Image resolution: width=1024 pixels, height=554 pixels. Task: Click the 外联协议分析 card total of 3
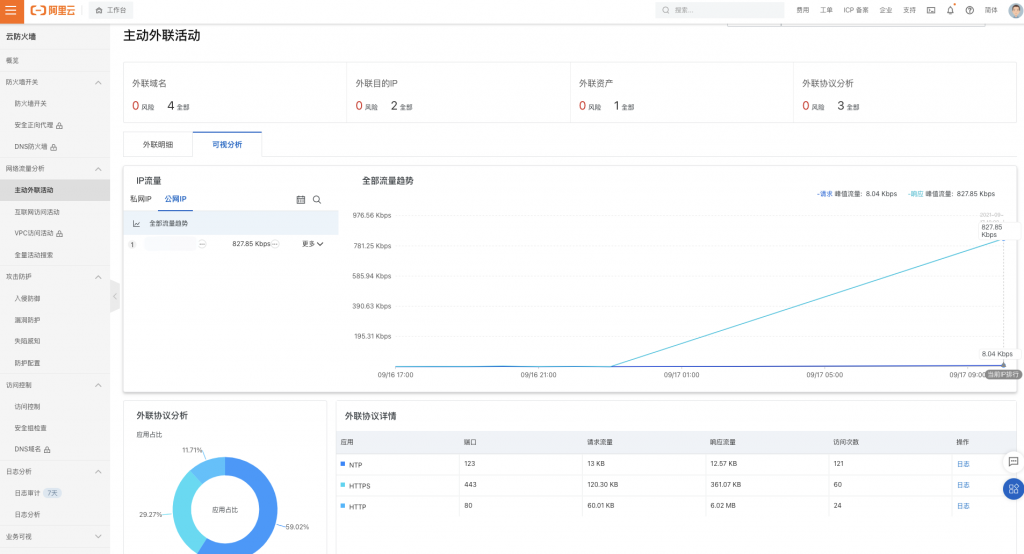(841, 106)
